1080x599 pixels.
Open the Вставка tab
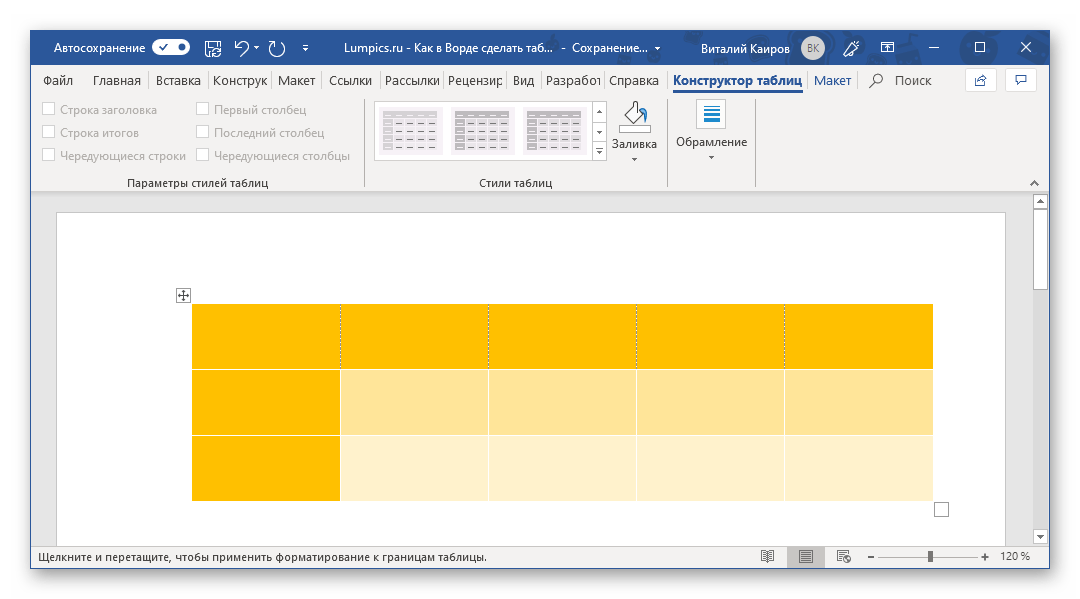pos(179,80)
